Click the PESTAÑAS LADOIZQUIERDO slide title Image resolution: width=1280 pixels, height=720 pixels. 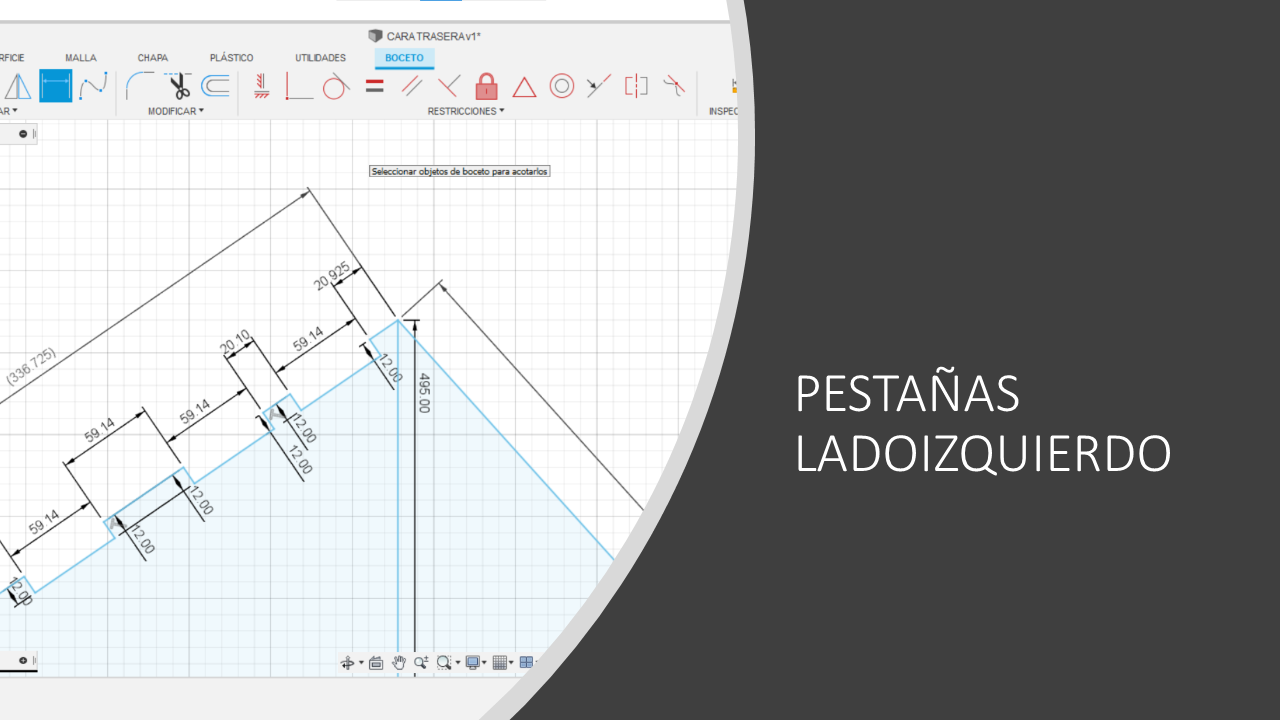coord(983,424)
